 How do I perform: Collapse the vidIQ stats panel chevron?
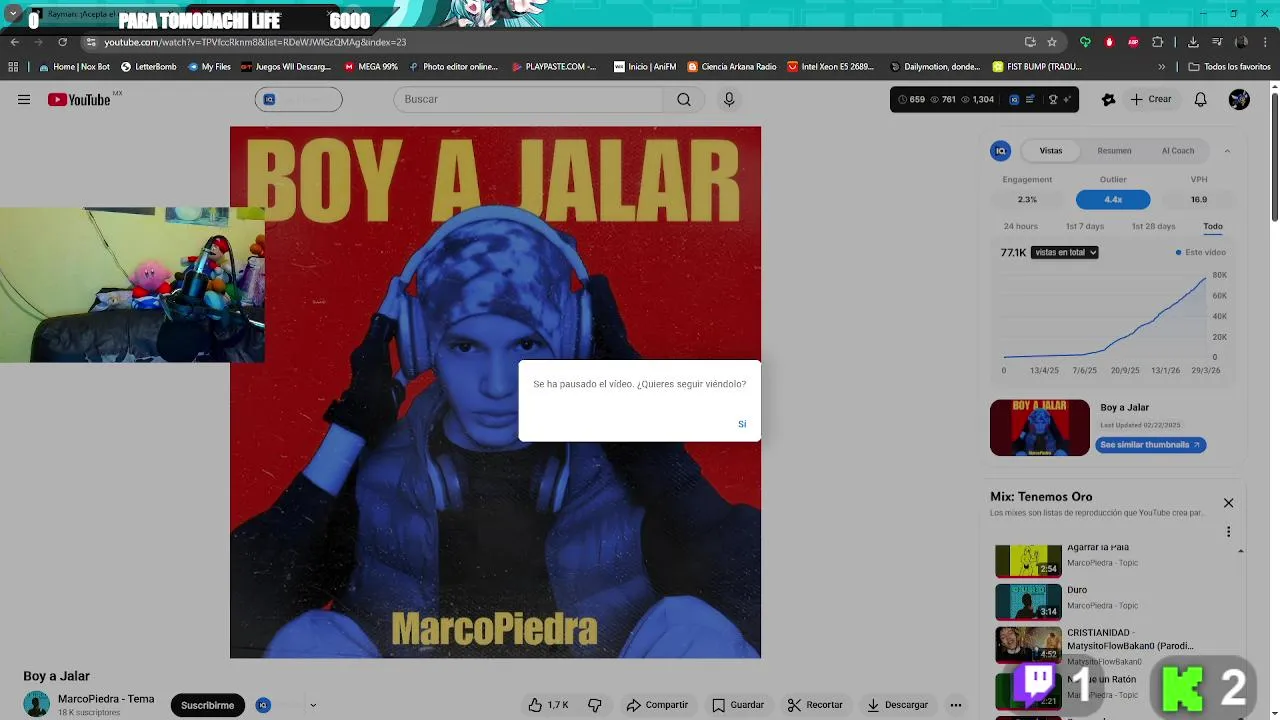(1227, 151)
